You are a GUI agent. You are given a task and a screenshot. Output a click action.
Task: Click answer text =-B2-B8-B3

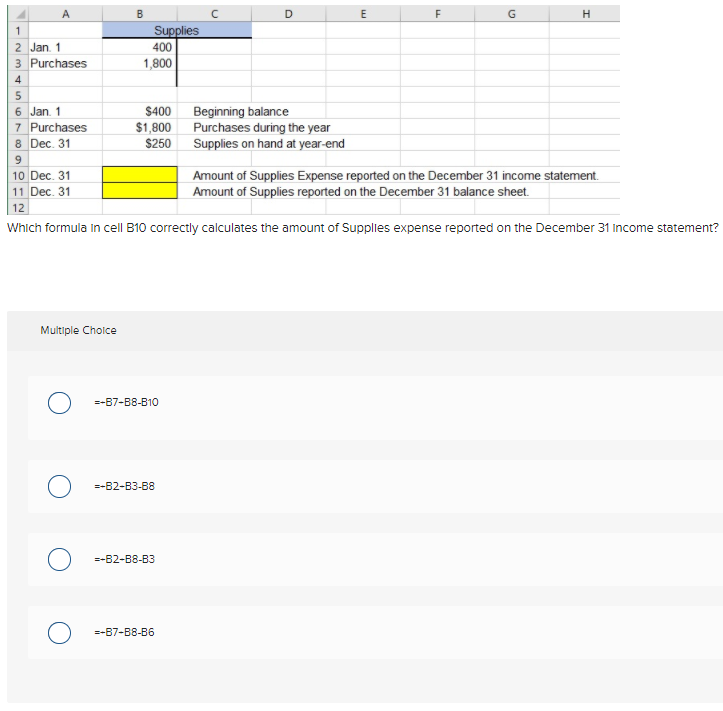124,559
